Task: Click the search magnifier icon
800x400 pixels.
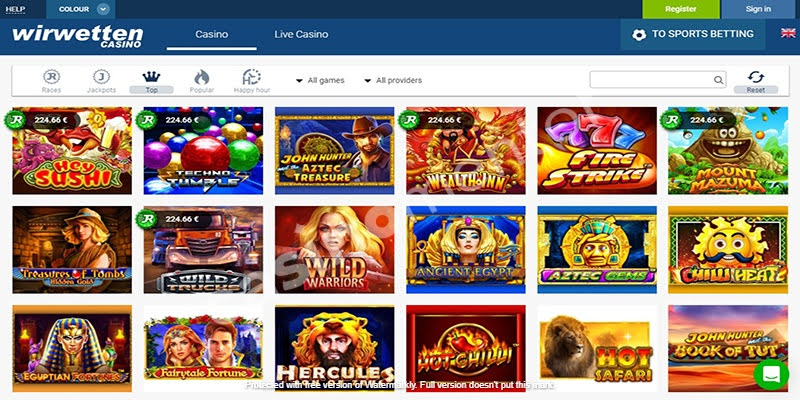Action: click(x=719, y=81)
